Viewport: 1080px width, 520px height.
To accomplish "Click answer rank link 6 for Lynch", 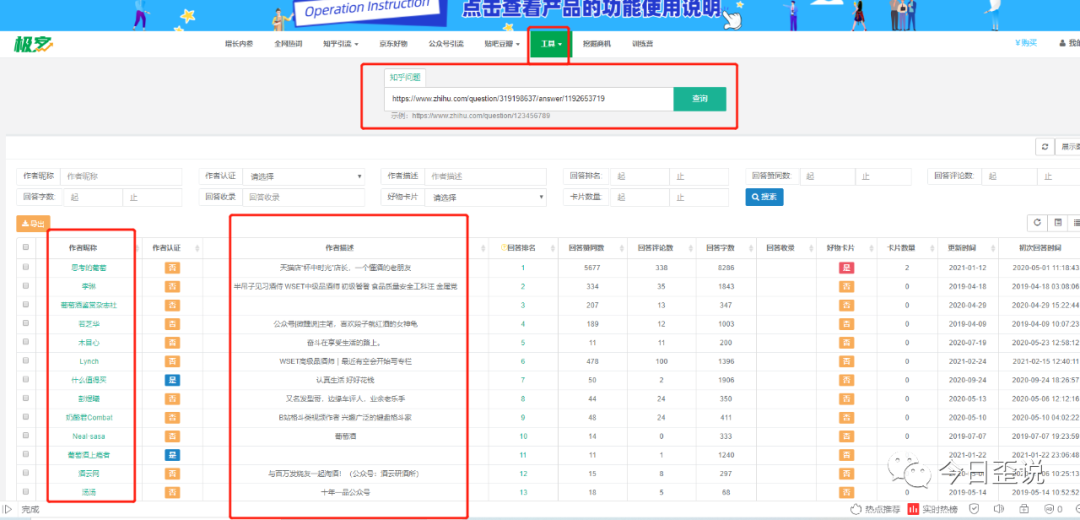I will pyautogui.click(x=523, y=361).
